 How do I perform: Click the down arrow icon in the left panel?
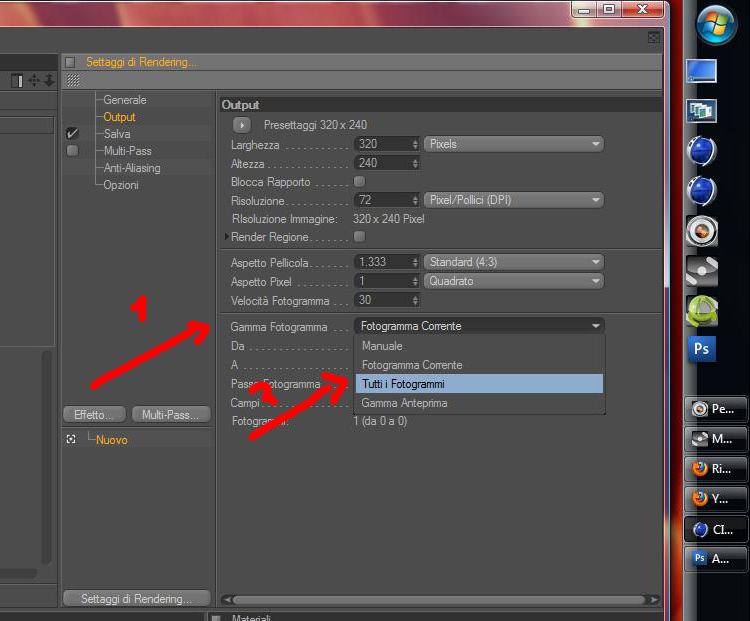[49, 80]
